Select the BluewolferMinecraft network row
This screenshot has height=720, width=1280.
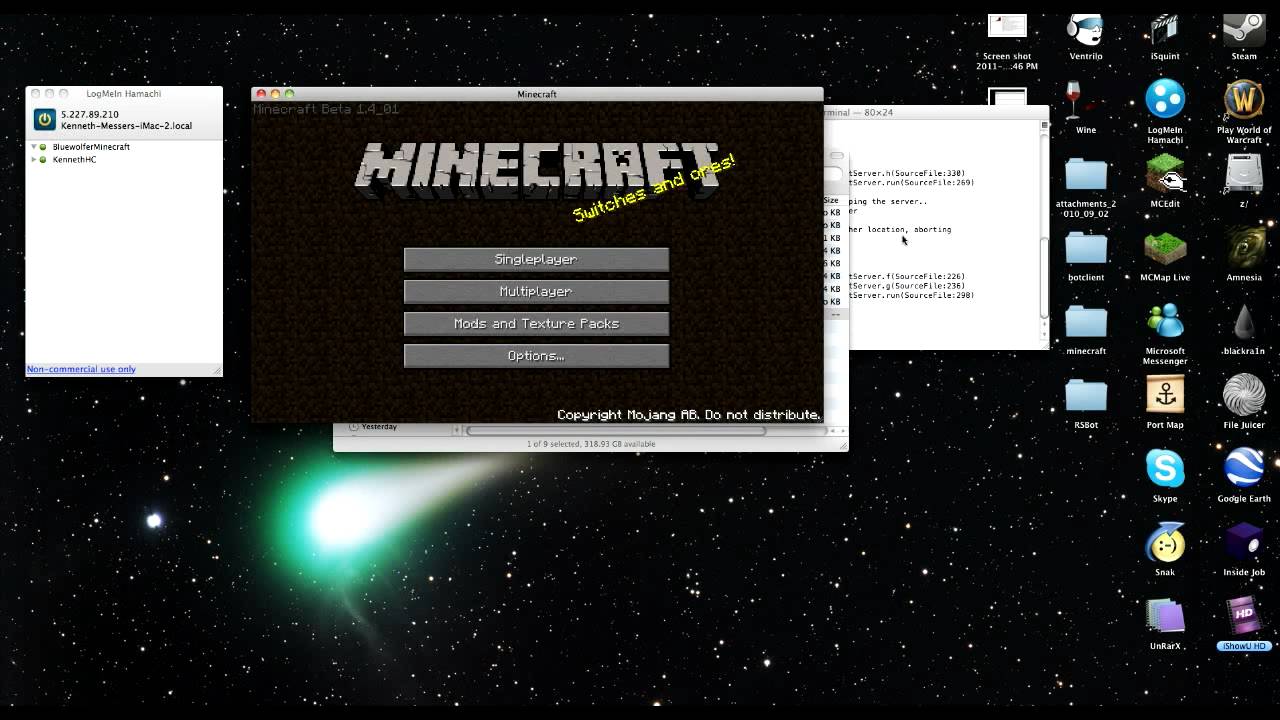pyautogui.click(x=124, y=147)
